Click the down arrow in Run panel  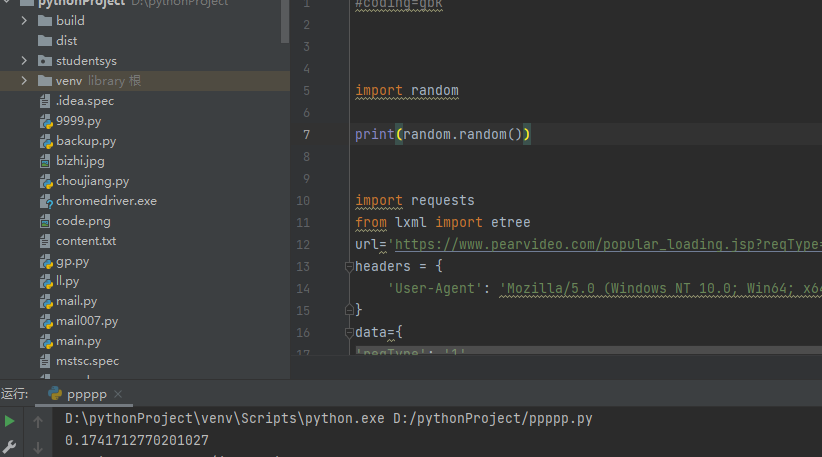38,447
